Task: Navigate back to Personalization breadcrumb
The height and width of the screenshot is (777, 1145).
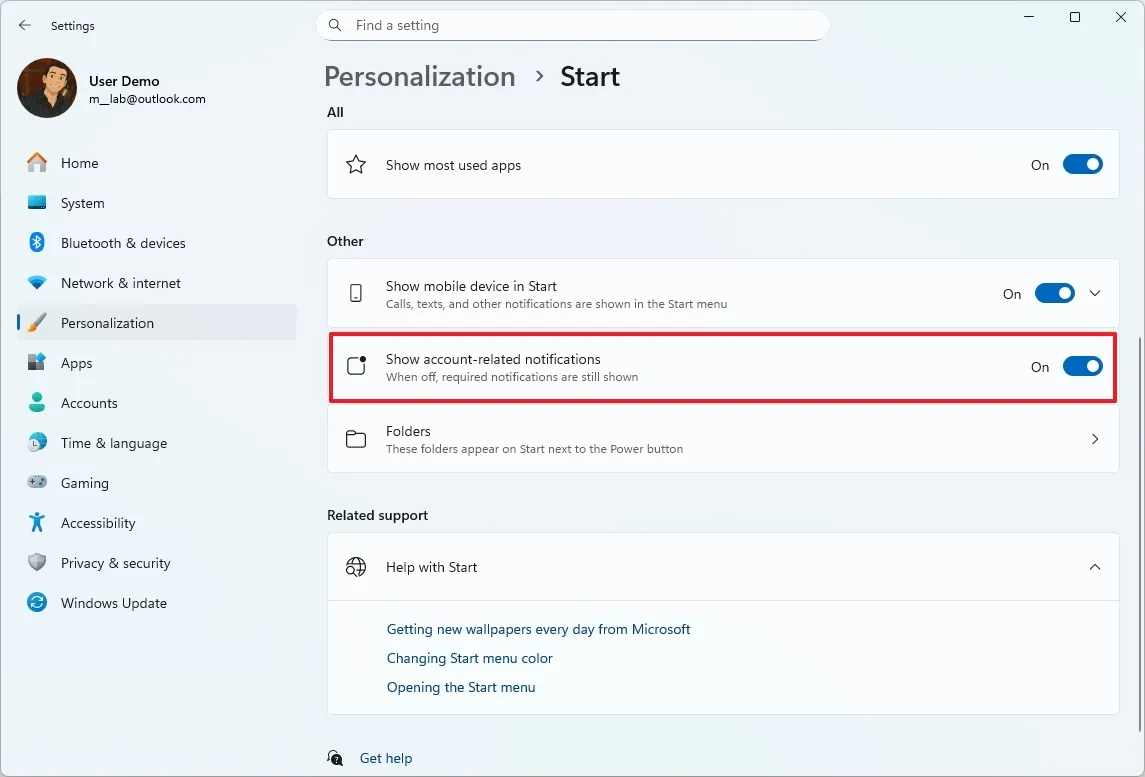Action: pyautogui.click(x=419, y=76)
